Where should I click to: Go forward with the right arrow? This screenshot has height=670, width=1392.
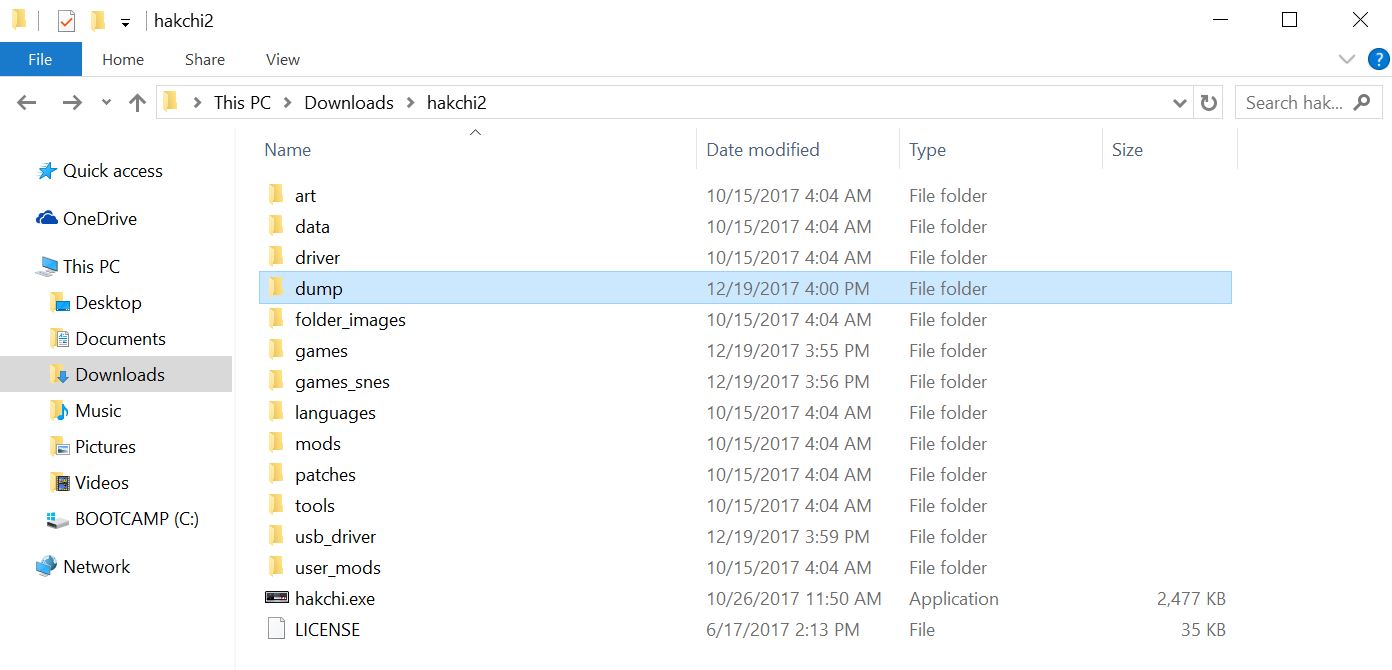point(72,102)
